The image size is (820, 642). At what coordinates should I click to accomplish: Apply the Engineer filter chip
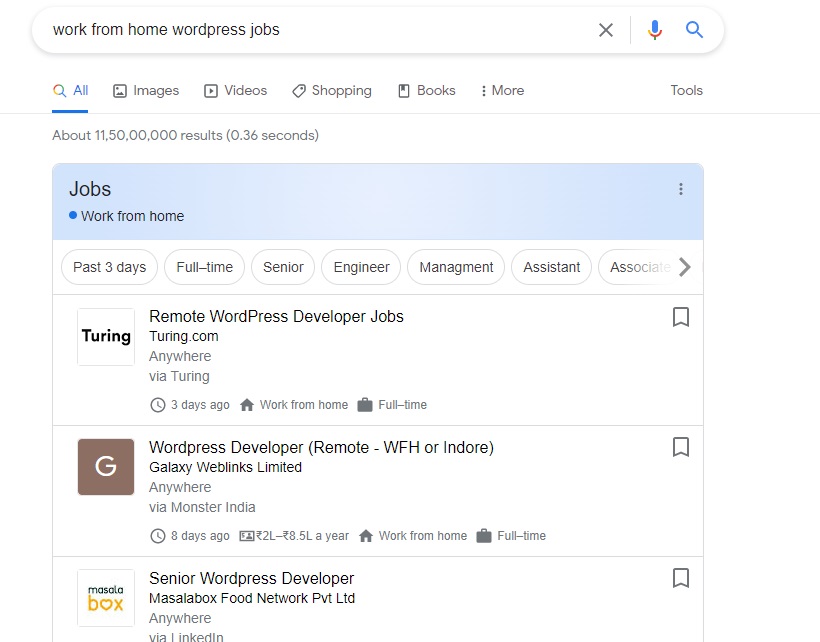361,267
